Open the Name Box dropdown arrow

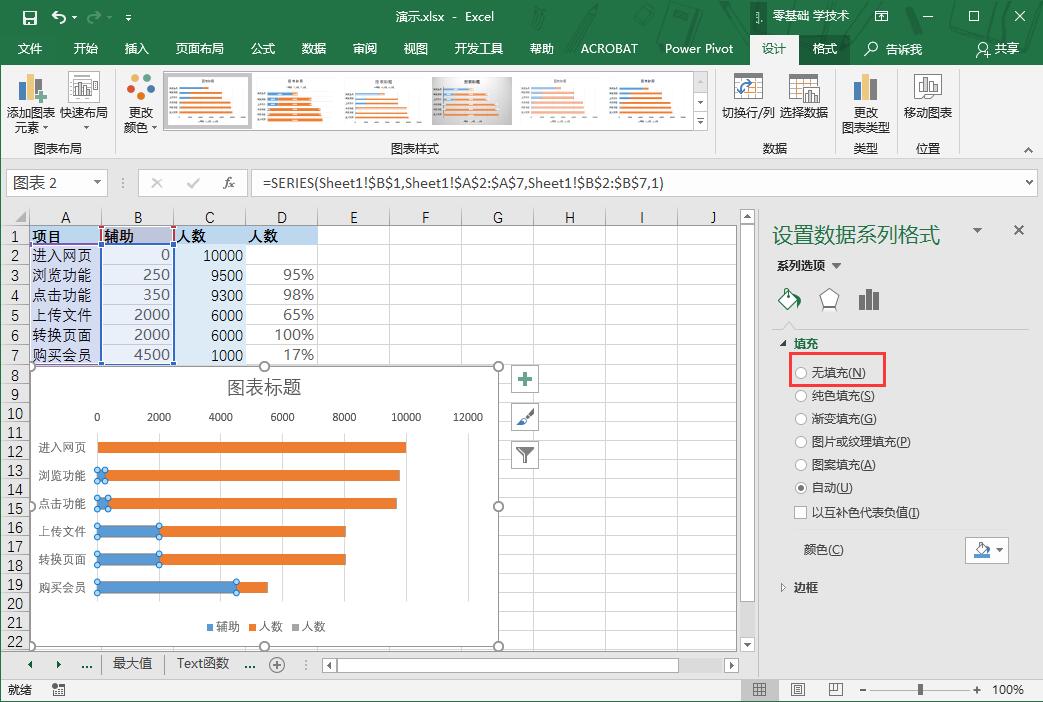(97, 182)
